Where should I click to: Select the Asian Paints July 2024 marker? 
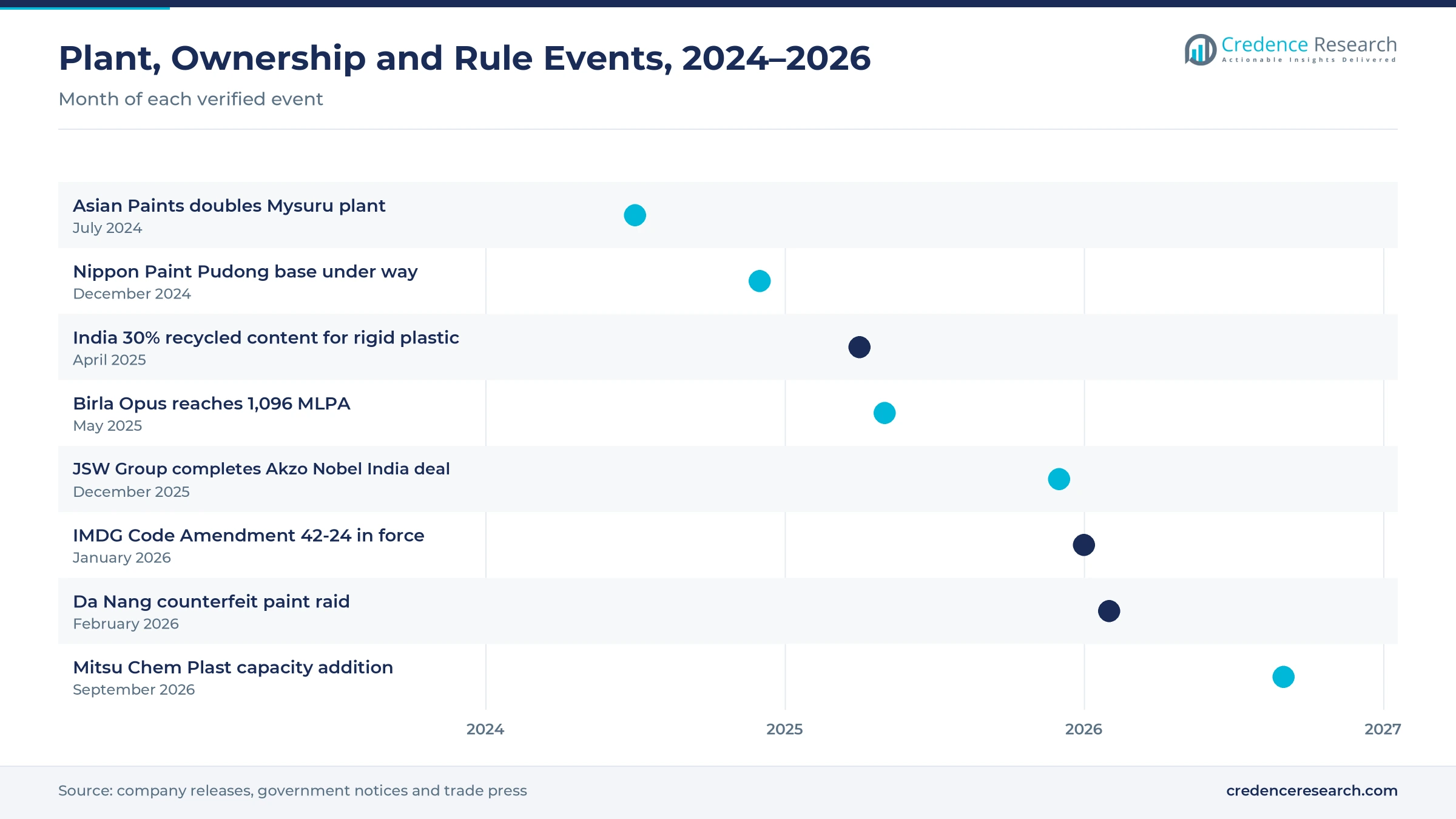point(635,215)
